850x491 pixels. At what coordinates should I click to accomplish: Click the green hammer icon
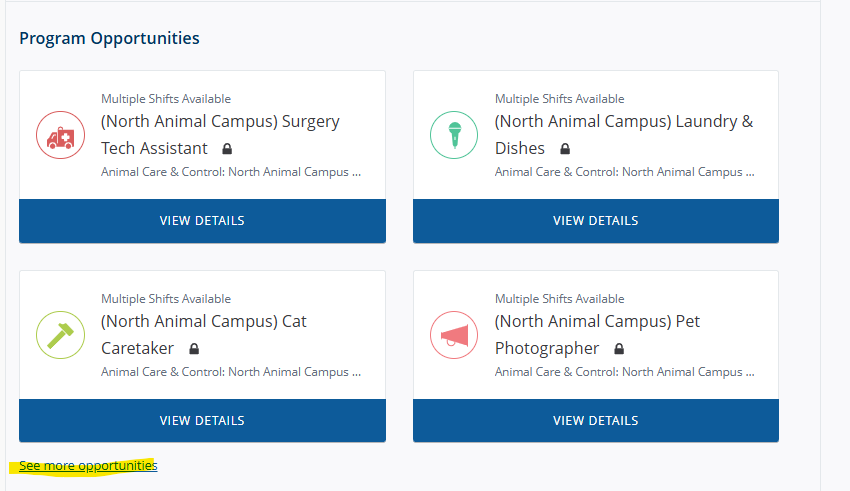(x=61, y=335)
